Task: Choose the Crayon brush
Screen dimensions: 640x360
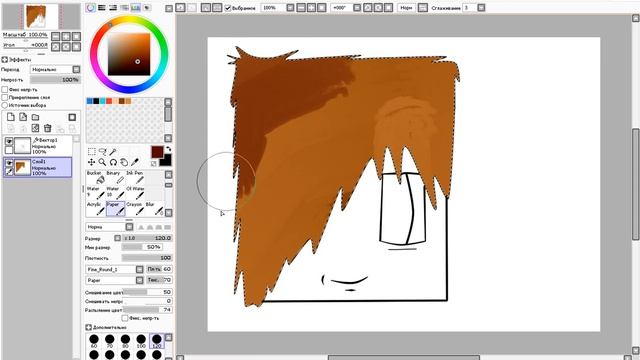Action: tap(135, 209)
